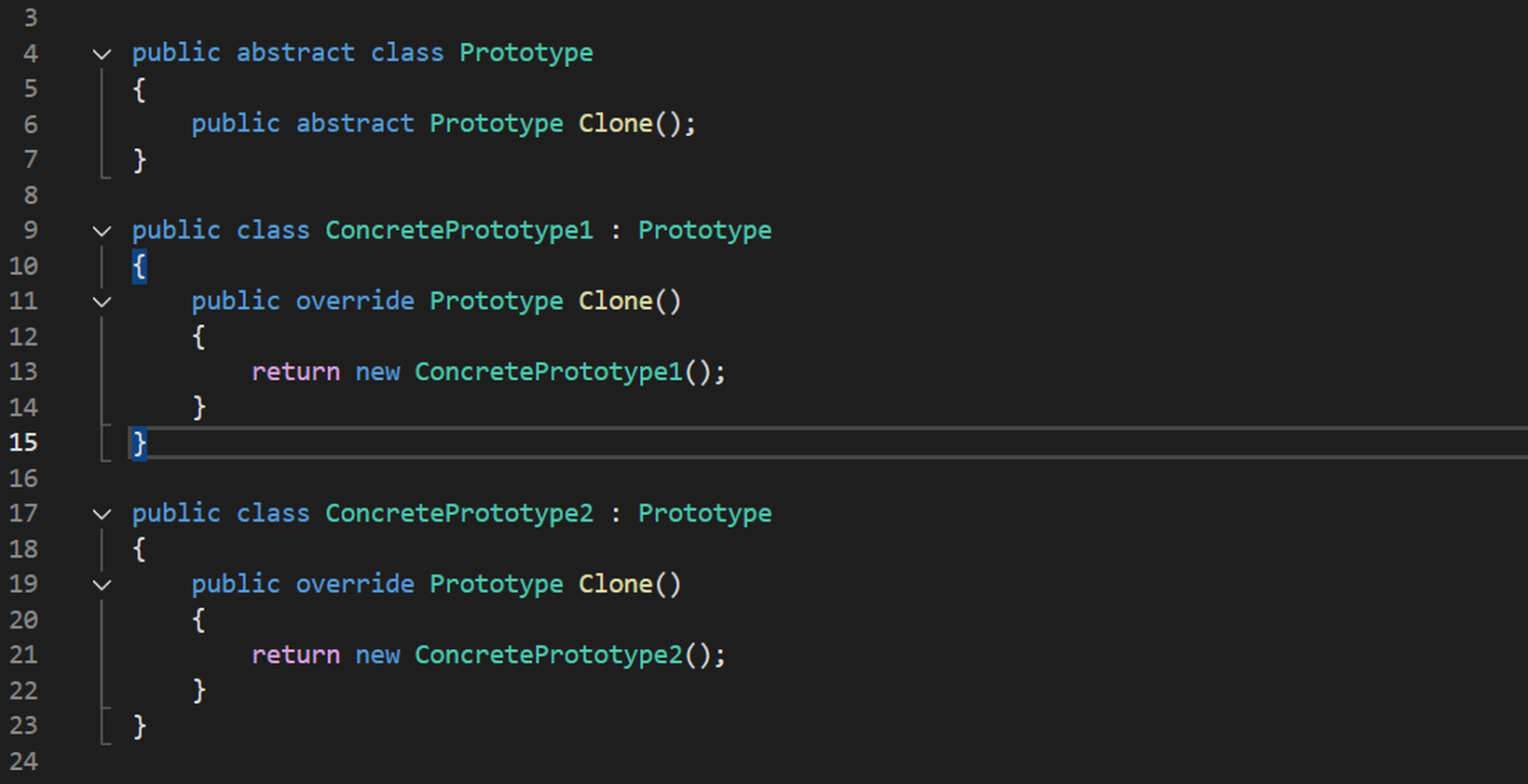
Task: Place cursor at highlighted closing brace on line 15
Action: pyautogui.click(x=139, y=443)
